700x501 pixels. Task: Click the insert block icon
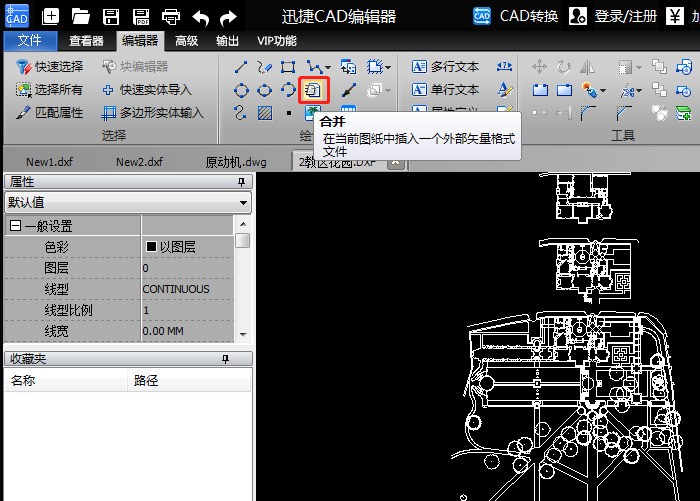pyautogui.click(x=348, y=67)
